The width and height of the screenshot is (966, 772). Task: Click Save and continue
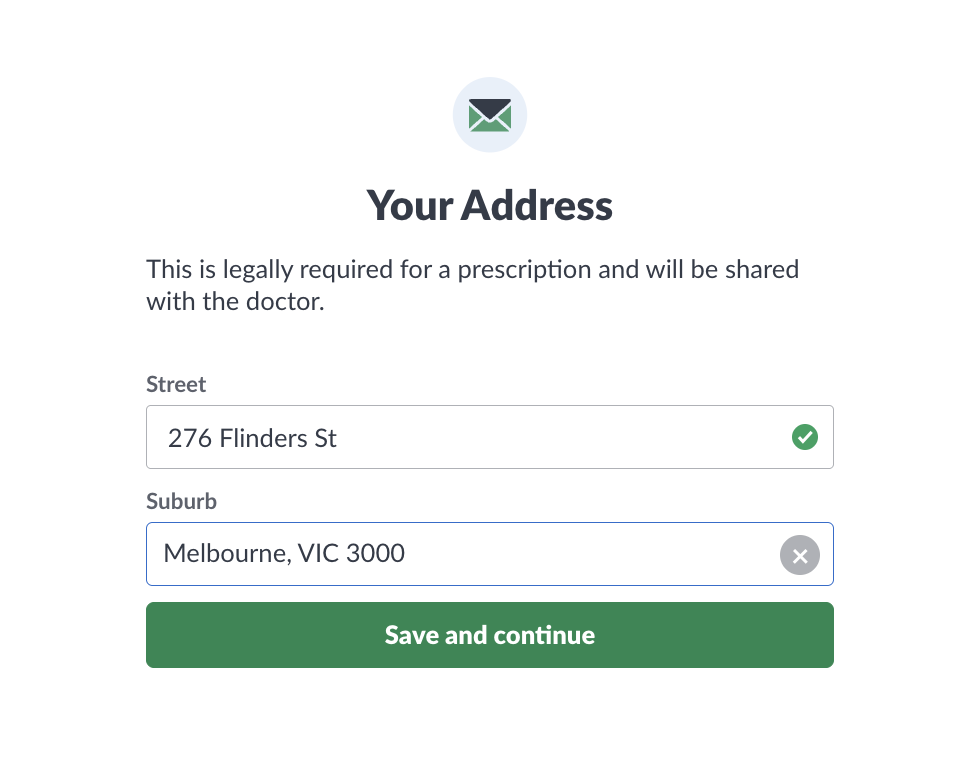489,635
